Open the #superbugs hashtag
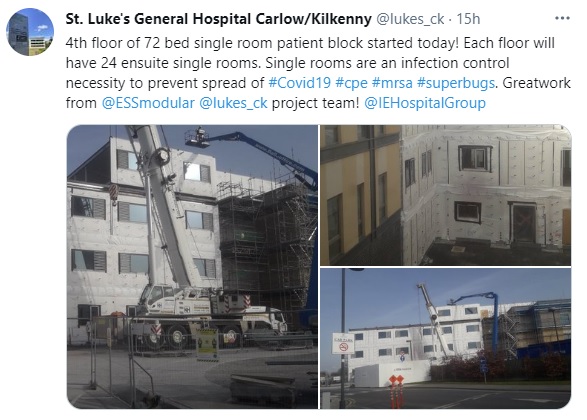The image size is (587, 420). coord(456,83)
